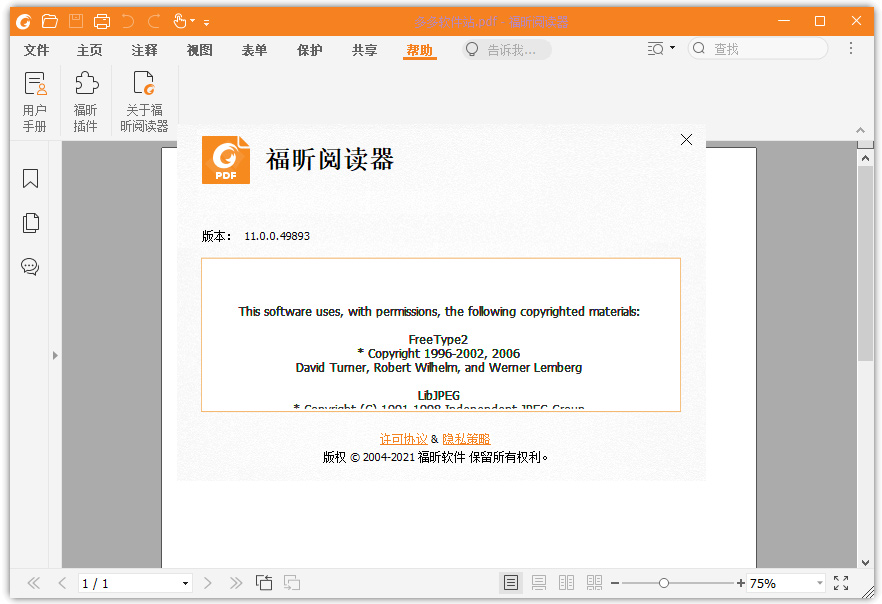Open a file using the folder icon

pyautogui.click(x=49, y=20)
